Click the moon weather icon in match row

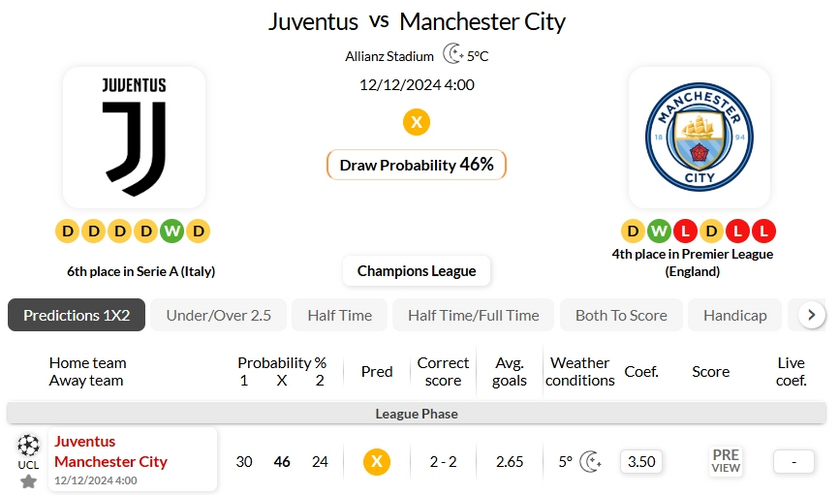(591, 461)
